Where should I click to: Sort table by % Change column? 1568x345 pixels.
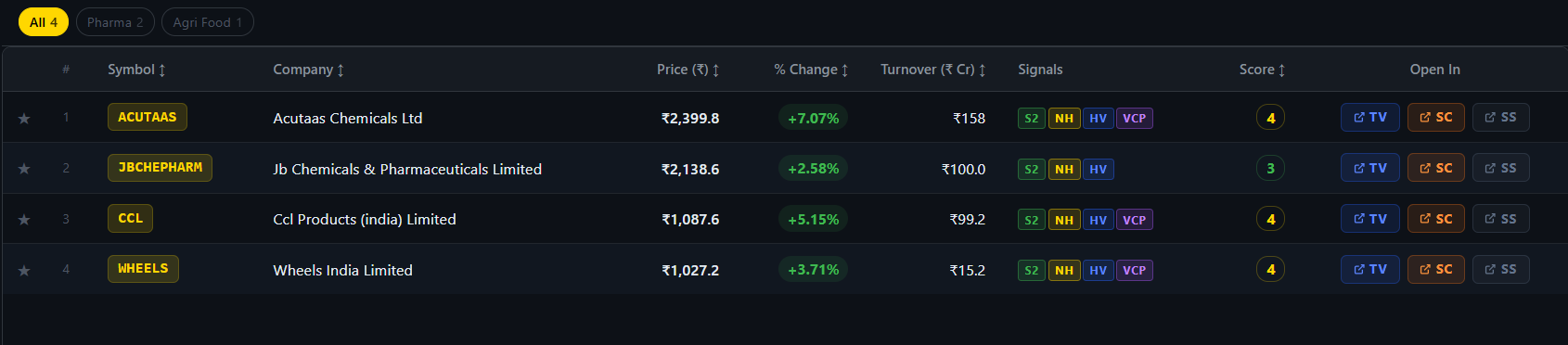pyautogui.click(x=811, y=70)
